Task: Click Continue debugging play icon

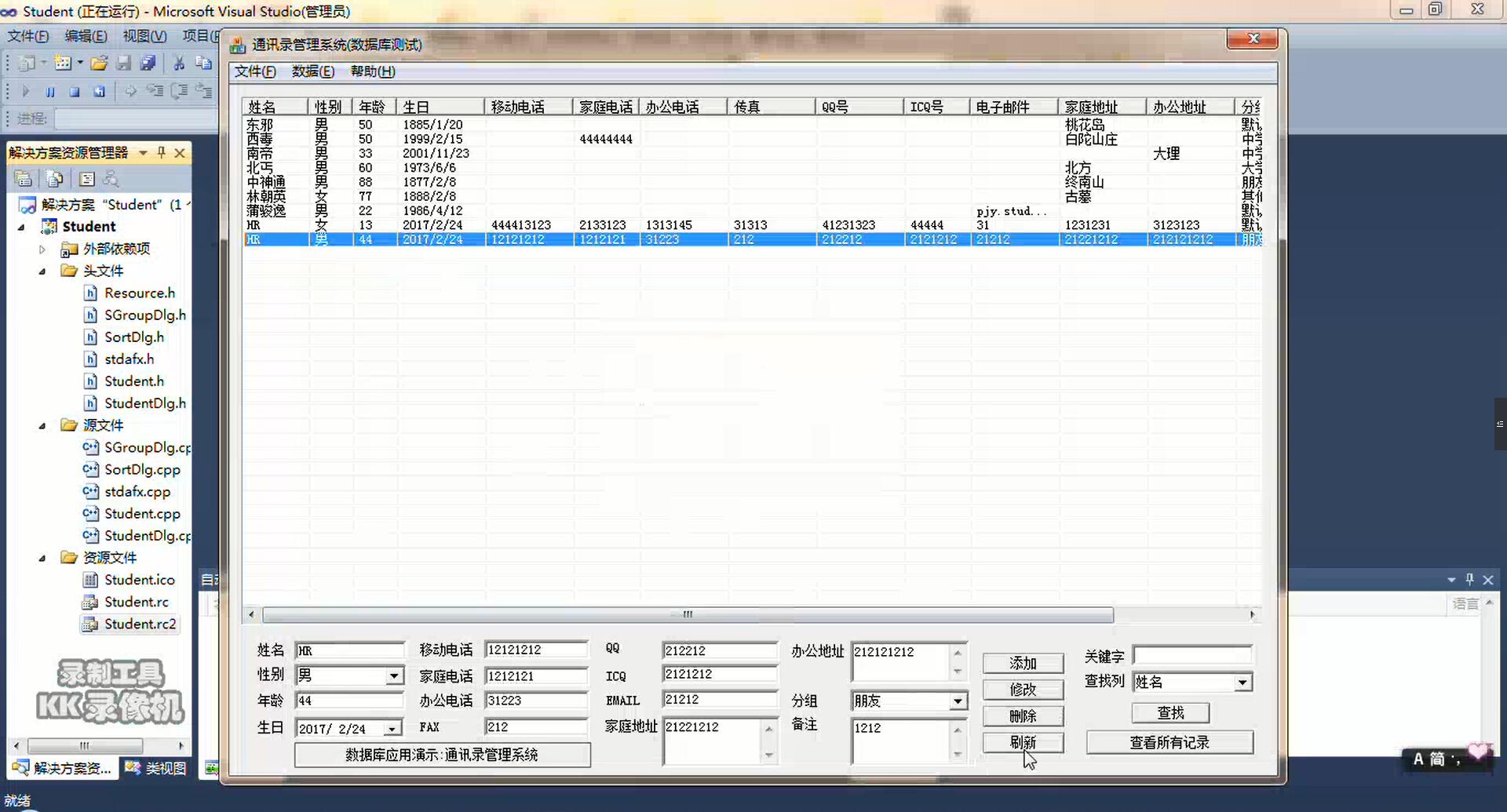Action: click(25, 91)
